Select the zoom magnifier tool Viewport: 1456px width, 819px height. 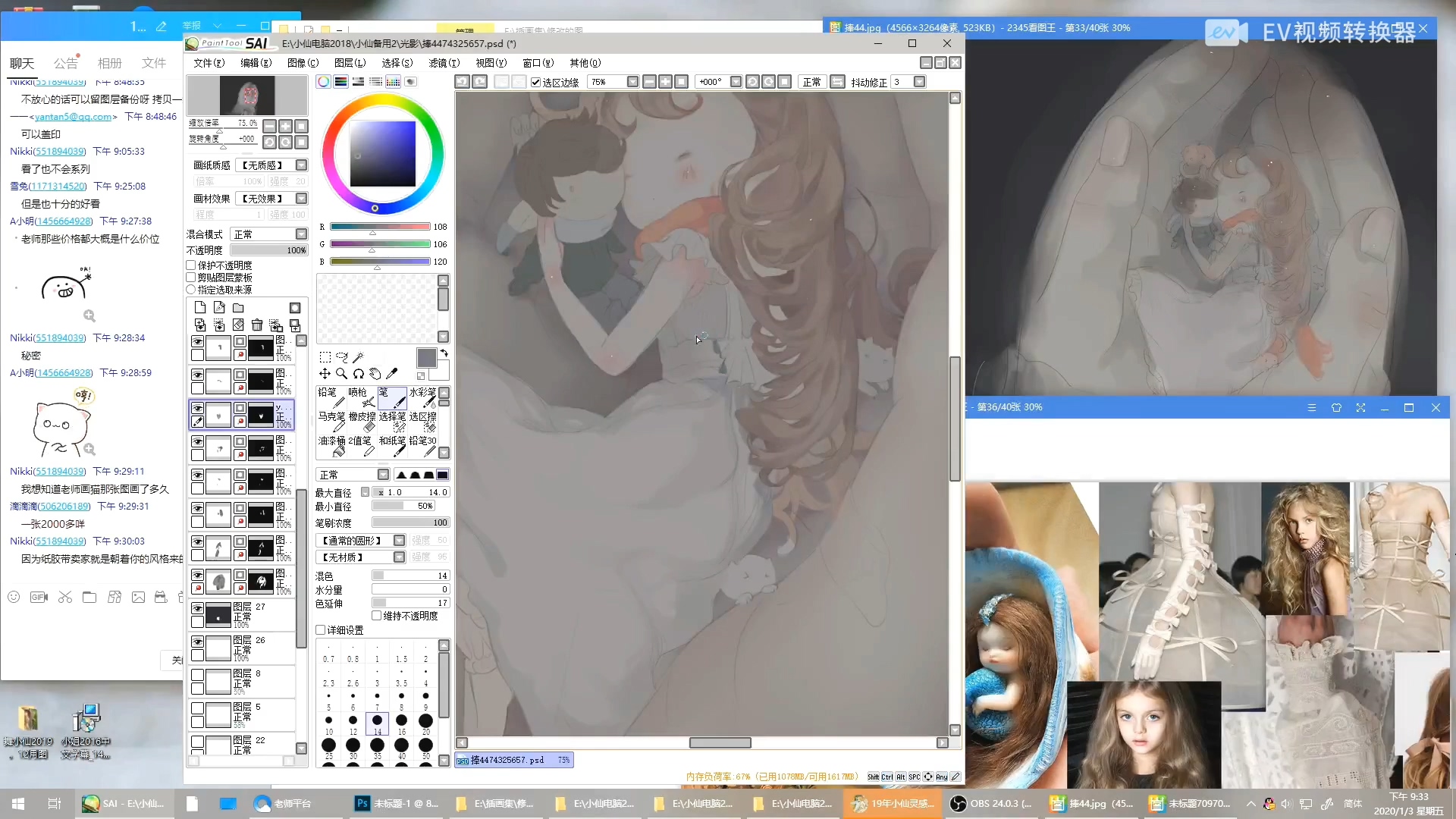point(342,374)
